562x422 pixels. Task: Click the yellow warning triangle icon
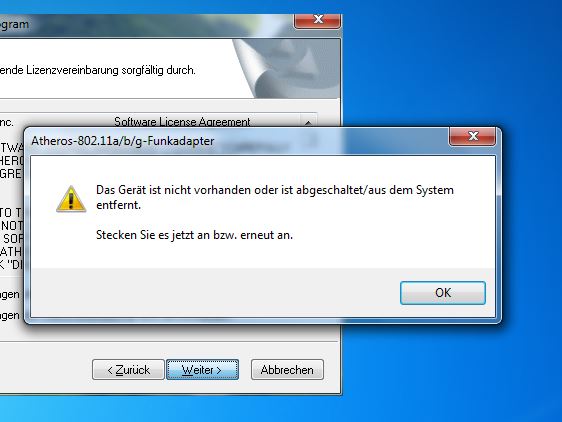tap(71, 199)
